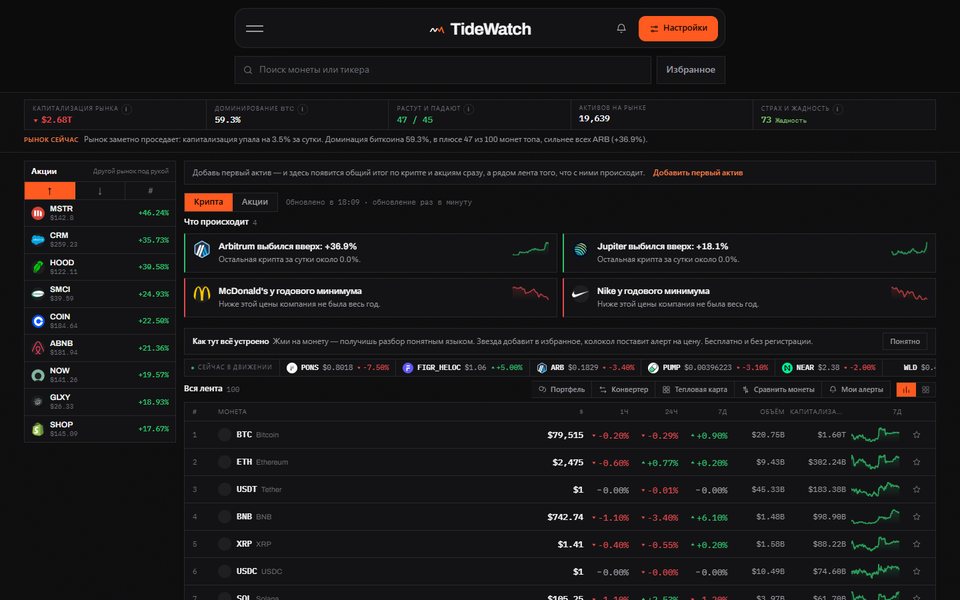The width and height of the screenshot is (960, 600).
Task: Sort stocks by losers down arrow
Action: [100, 191]
